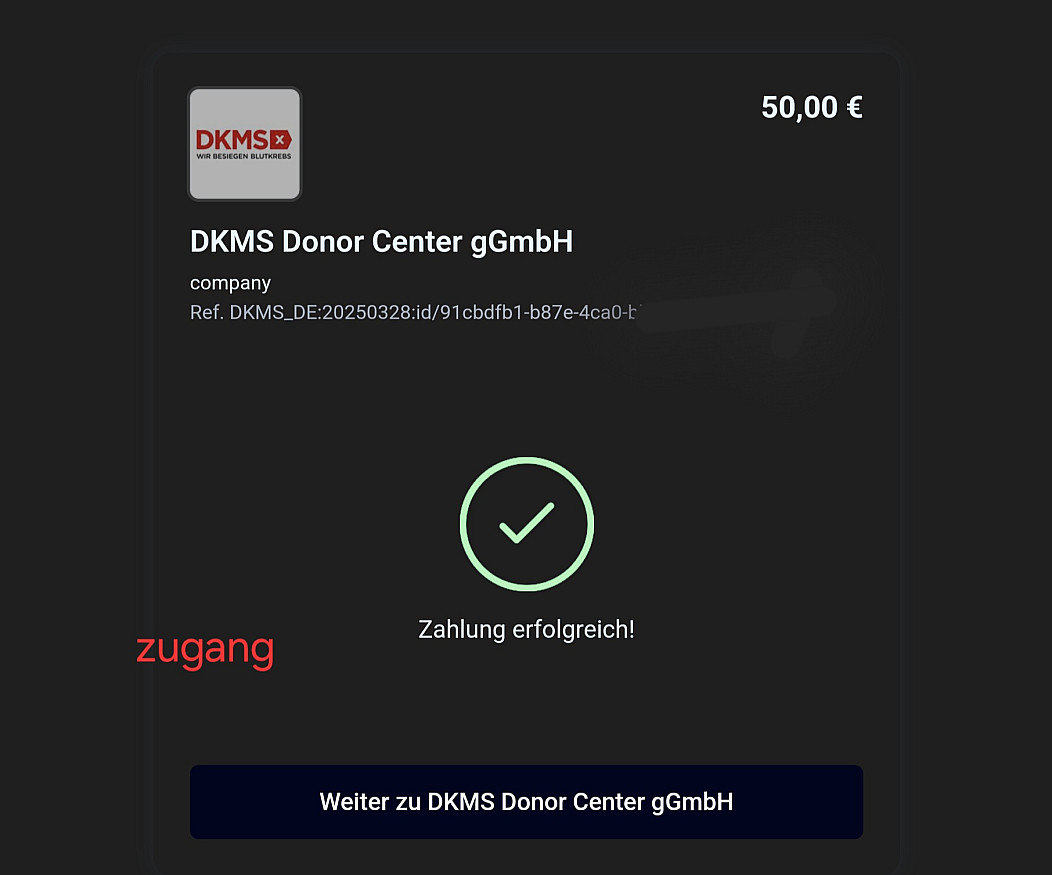Screen dimensions: 1052x875
Task: Click the red X arrow in DKMS logo
Action: coord(280,140)
